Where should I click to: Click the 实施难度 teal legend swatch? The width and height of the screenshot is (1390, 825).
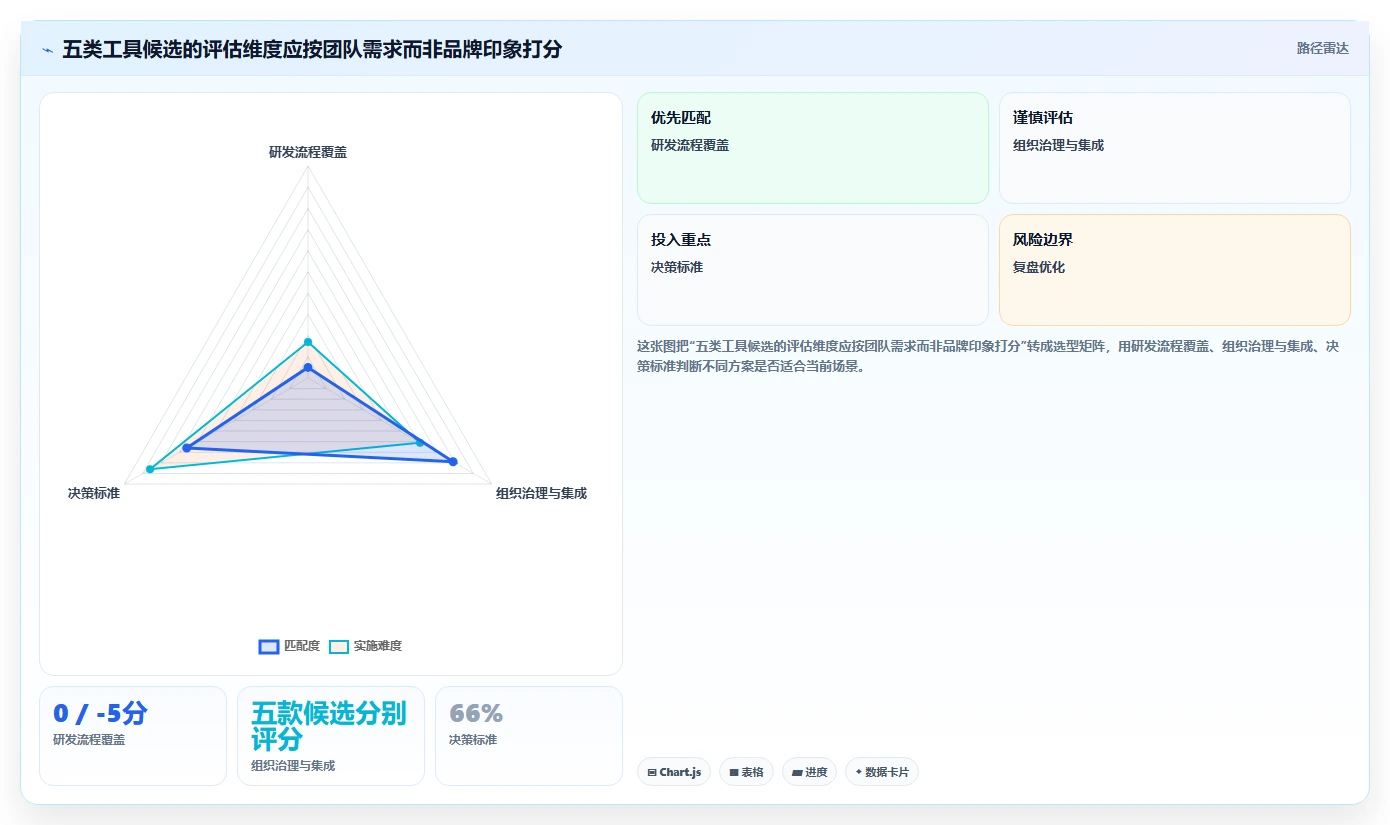click(339, 647)
